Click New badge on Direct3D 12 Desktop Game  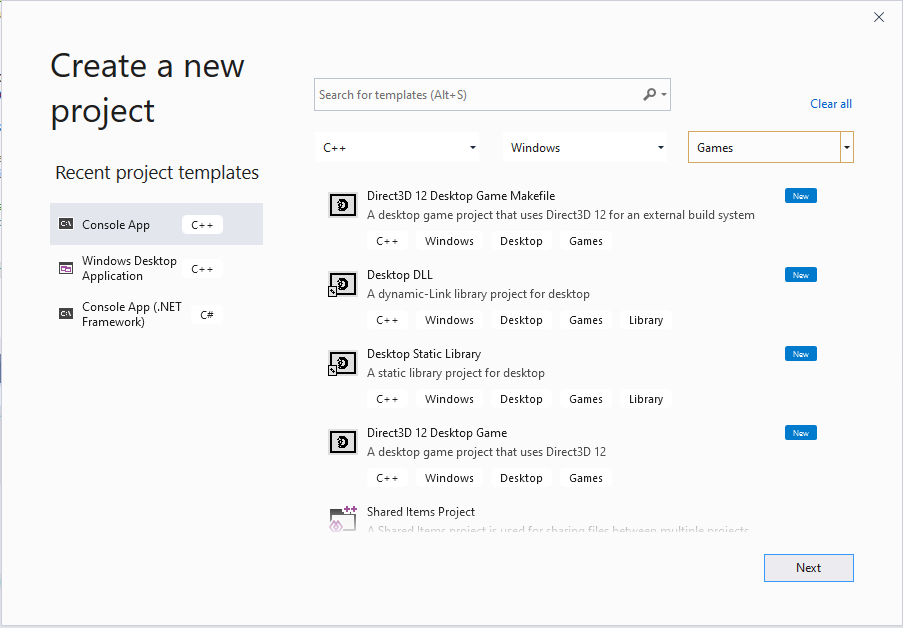pos(800,433)
